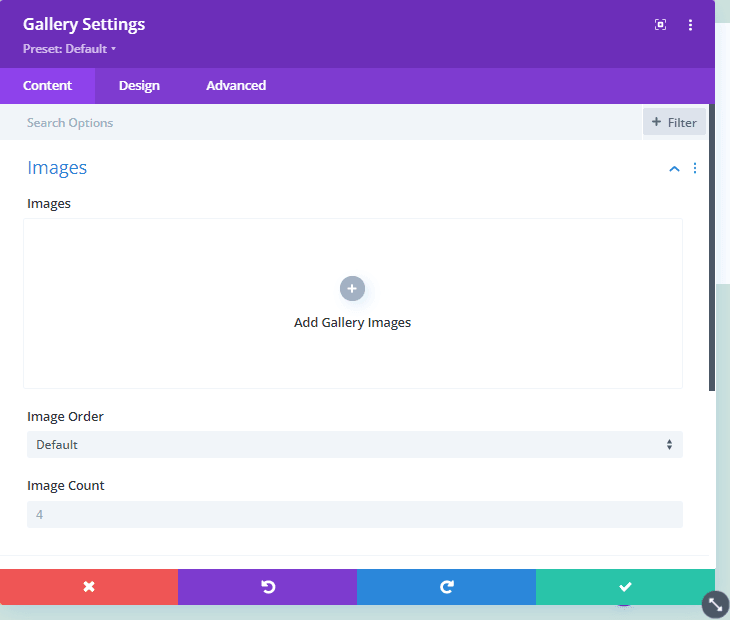Switch to the Content tab
Image resolution: width=730 pixels, height=620 pixels.
click(47, 86)
